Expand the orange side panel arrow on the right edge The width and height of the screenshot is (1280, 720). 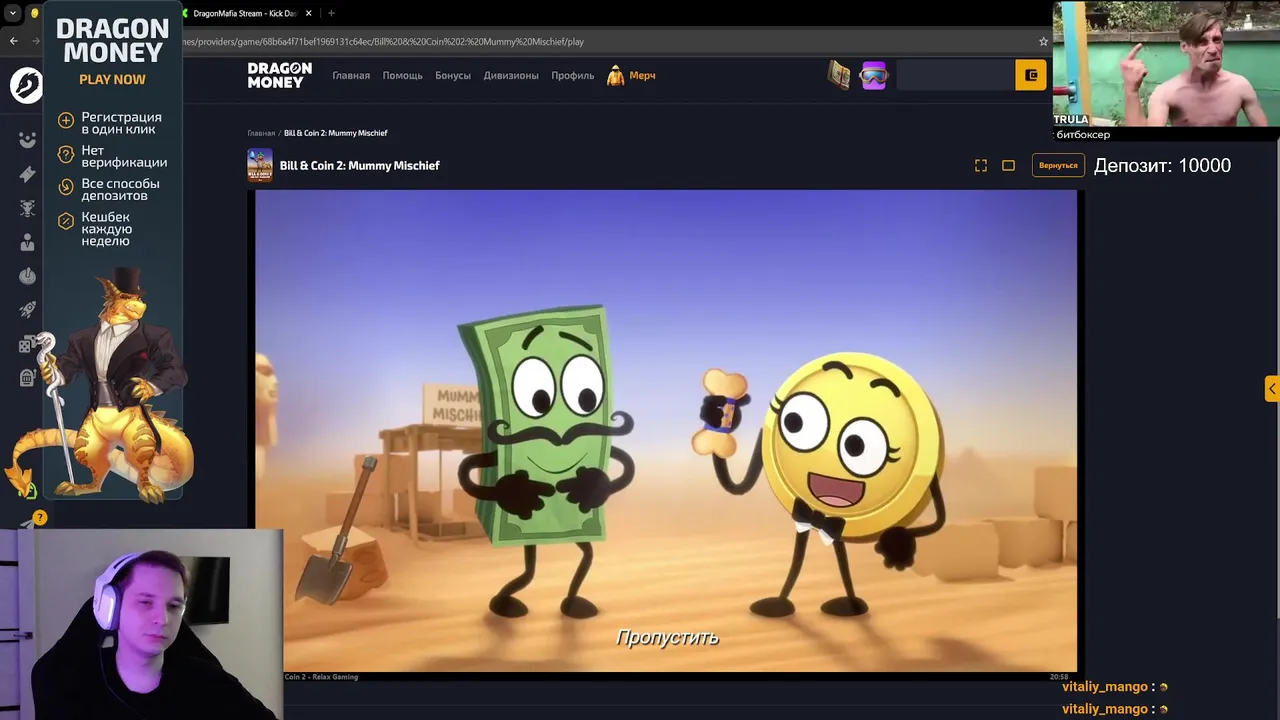tap(1272, 389)
